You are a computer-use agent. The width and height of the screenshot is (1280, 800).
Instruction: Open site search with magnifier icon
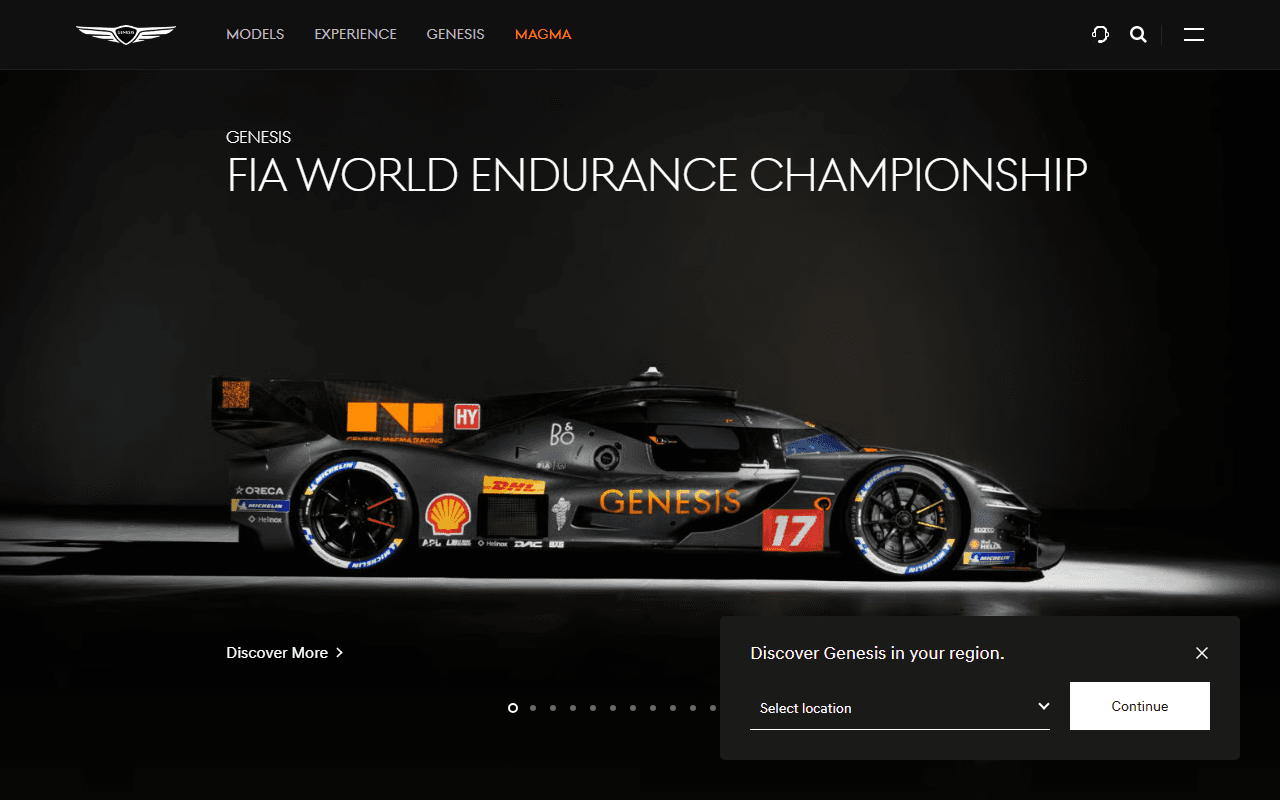tap(1138, 34)
